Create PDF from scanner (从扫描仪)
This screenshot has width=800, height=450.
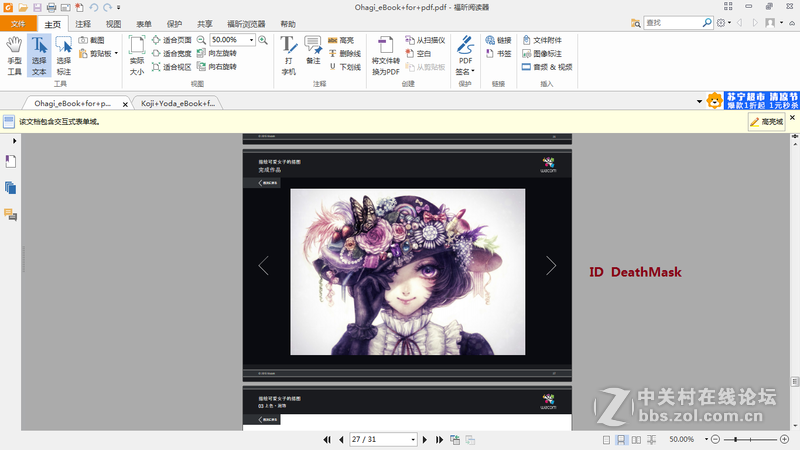click(x=425, y=40)
